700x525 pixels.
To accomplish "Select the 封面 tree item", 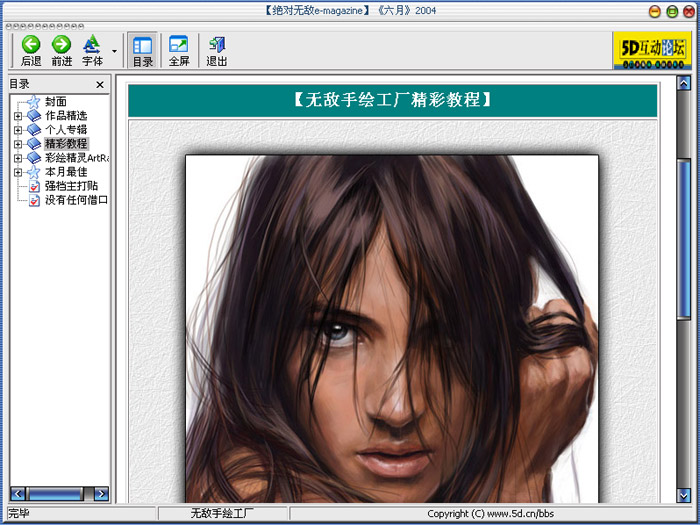I will tap(56, 102).
